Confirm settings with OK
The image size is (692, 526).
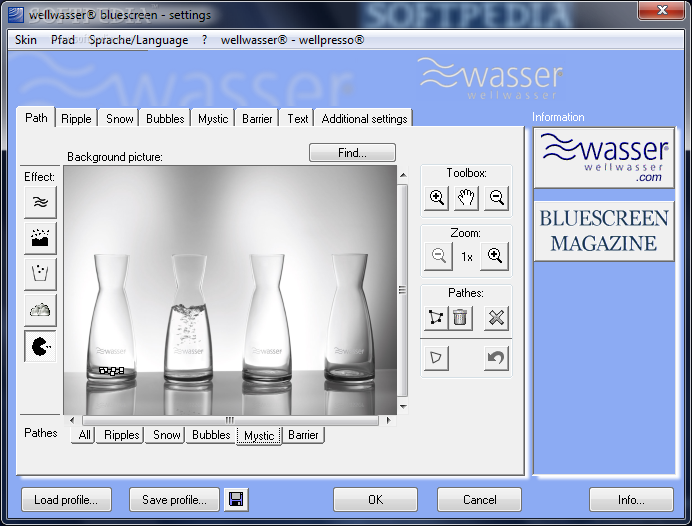[375, 500]
